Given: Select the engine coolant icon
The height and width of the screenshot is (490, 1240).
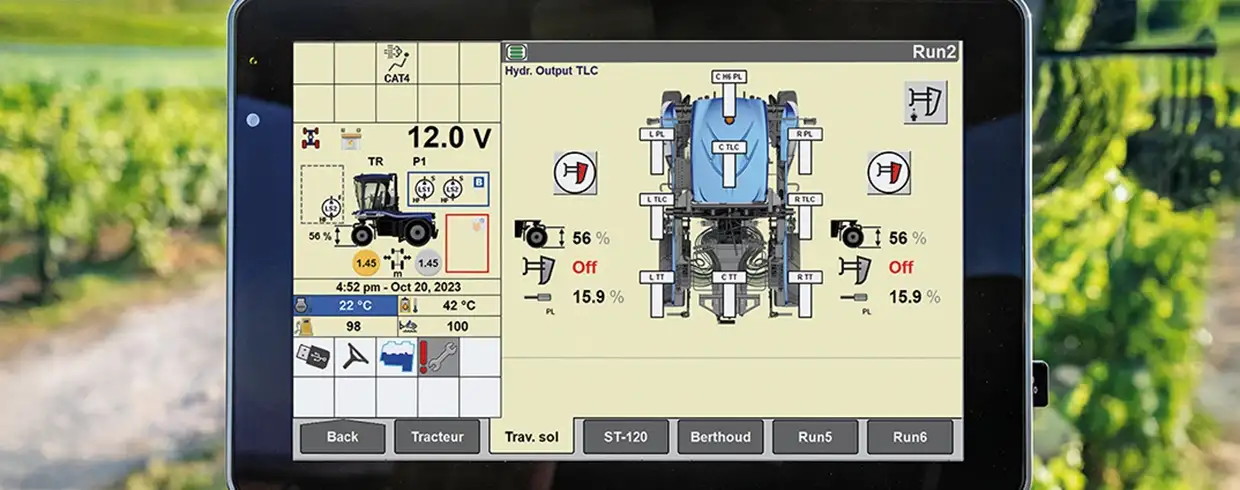Looking at the screenshot, I should (x=397, y=357).
